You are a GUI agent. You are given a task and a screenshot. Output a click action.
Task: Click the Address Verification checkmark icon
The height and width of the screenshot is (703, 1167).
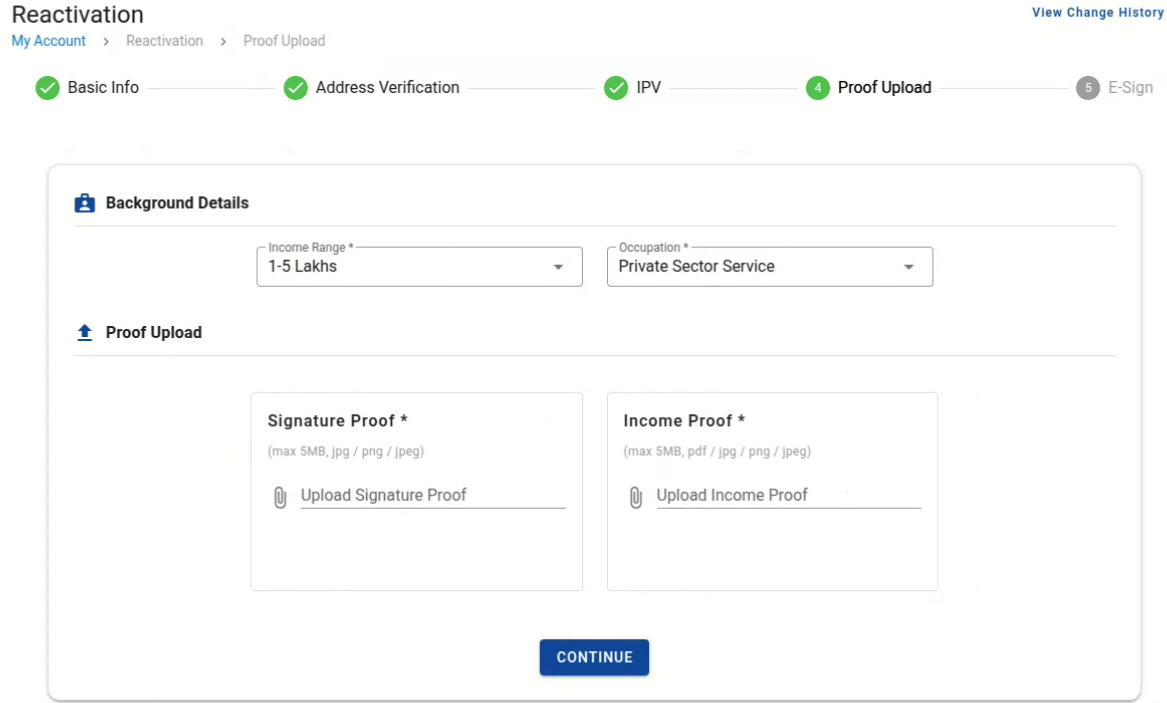click(x=295, y=88)
